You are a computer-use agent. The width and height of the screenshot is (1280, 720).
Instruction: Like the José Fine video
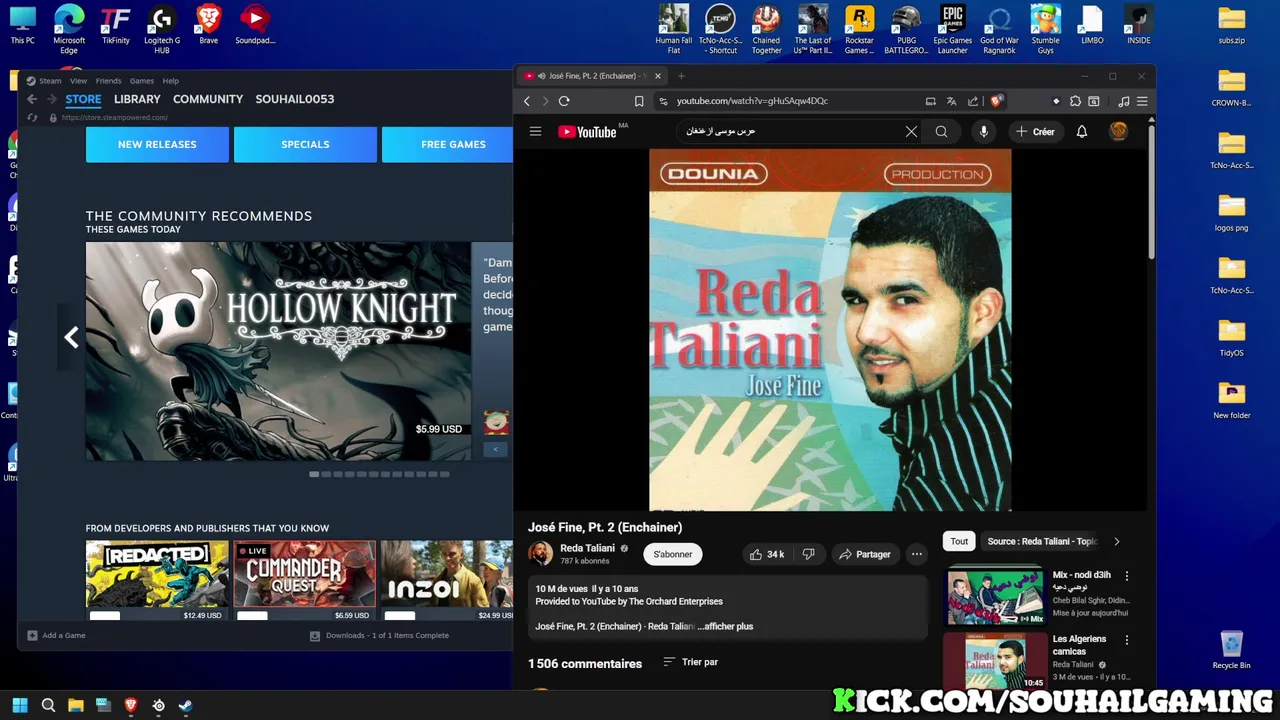coord(767,554)
